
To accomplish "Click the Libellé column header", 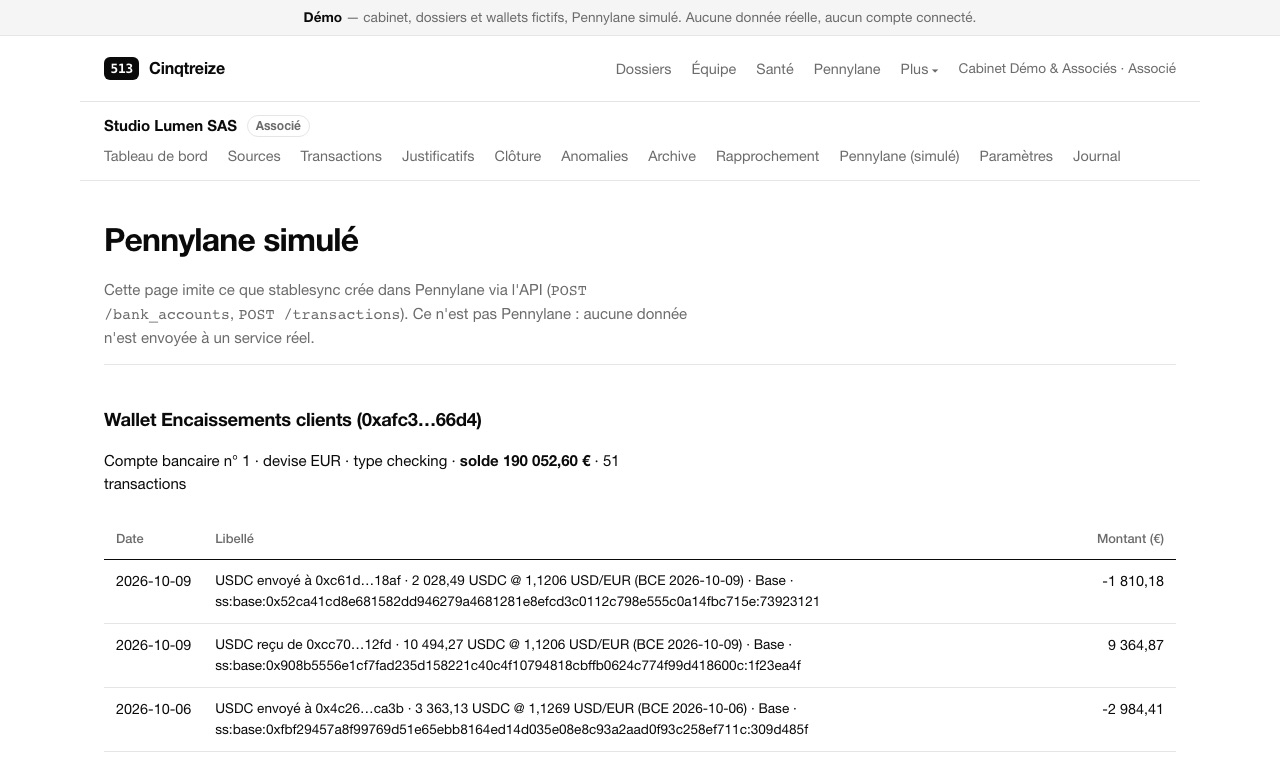I will coord(234,539).
